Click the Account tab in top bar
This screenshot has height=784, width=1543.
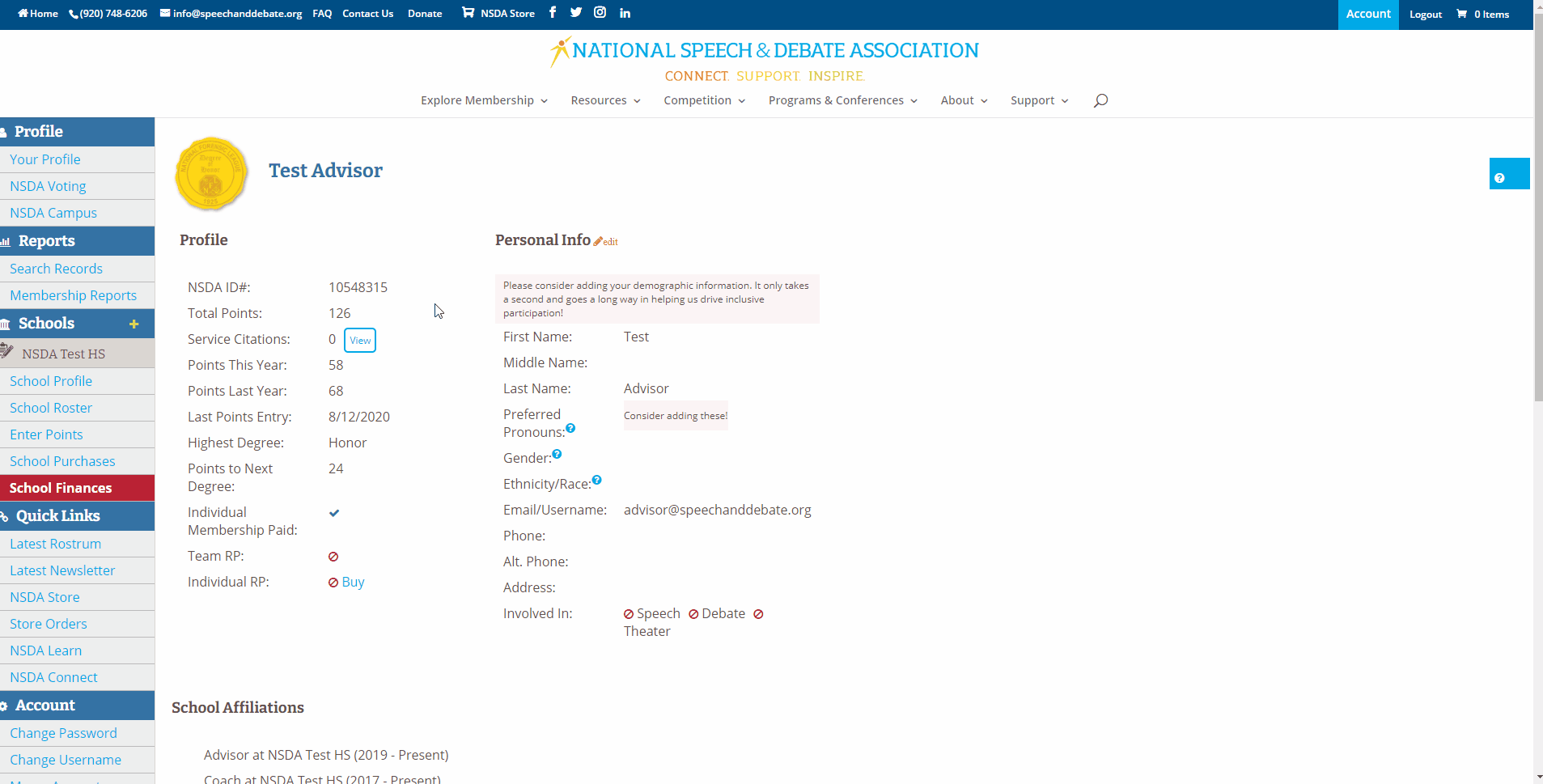[x=1368, y=15]
